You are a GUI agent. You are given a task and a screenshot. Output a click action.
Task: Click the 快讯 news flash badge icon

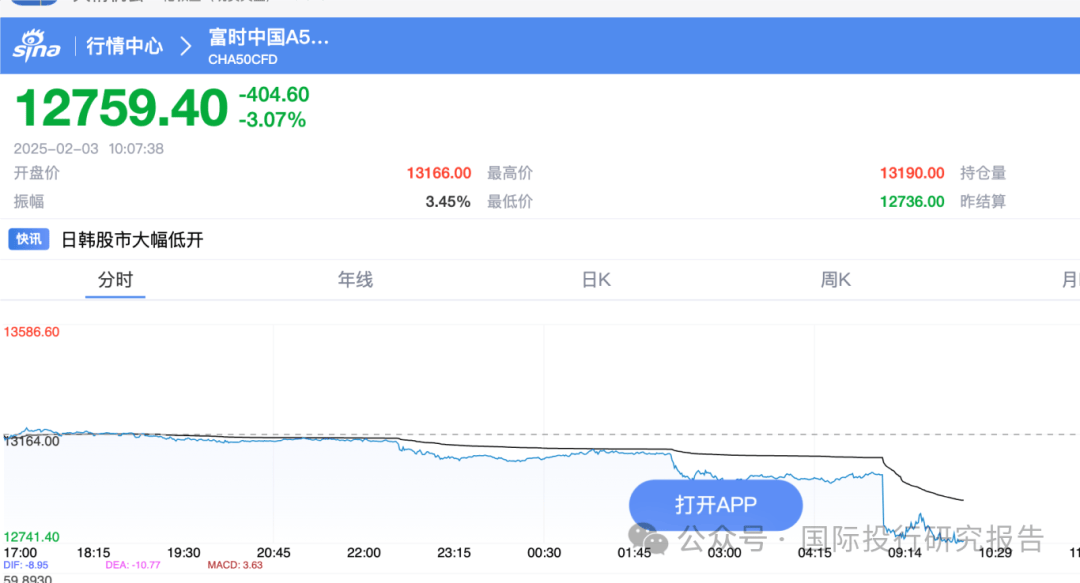[x=28, y=239]
